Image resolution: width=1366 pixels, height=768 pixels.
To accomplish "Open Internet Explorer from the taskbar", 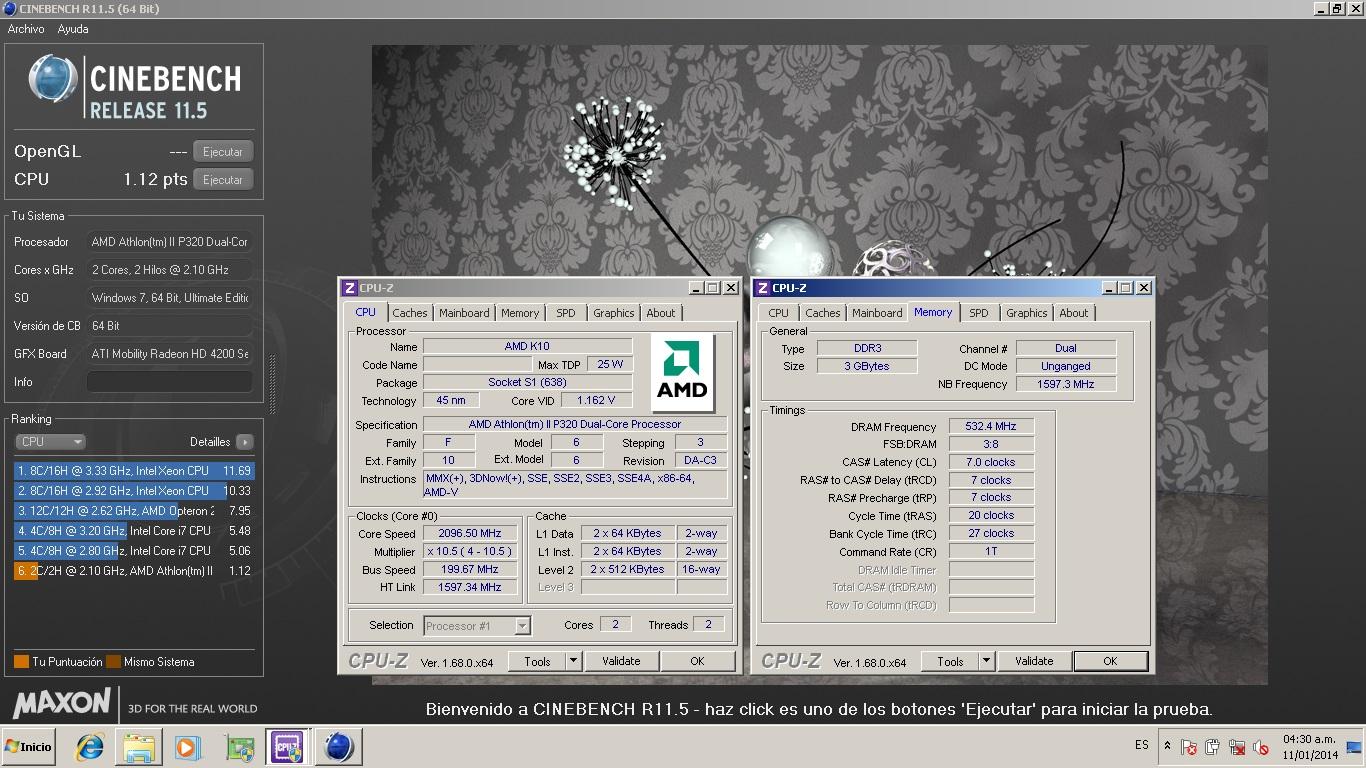I will (90, 747).
